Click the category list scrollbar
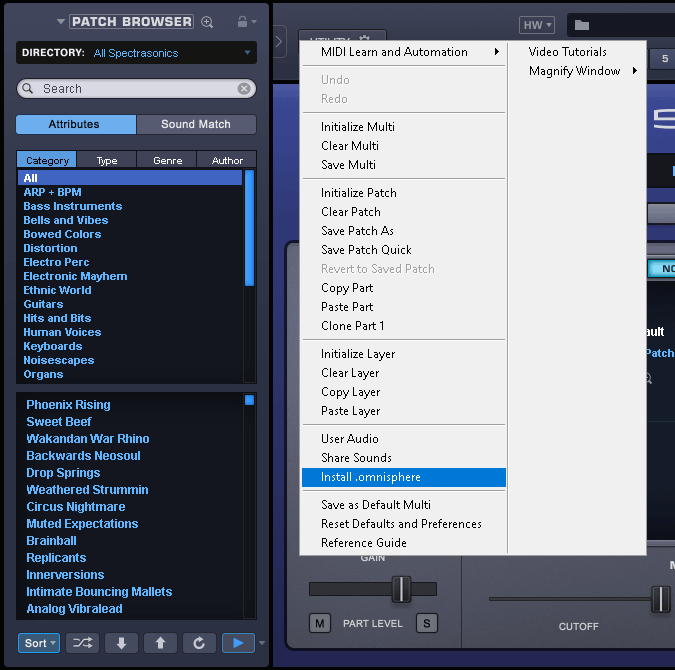The width and height of the screenshot is (675, 670). (x=249, y=228)
